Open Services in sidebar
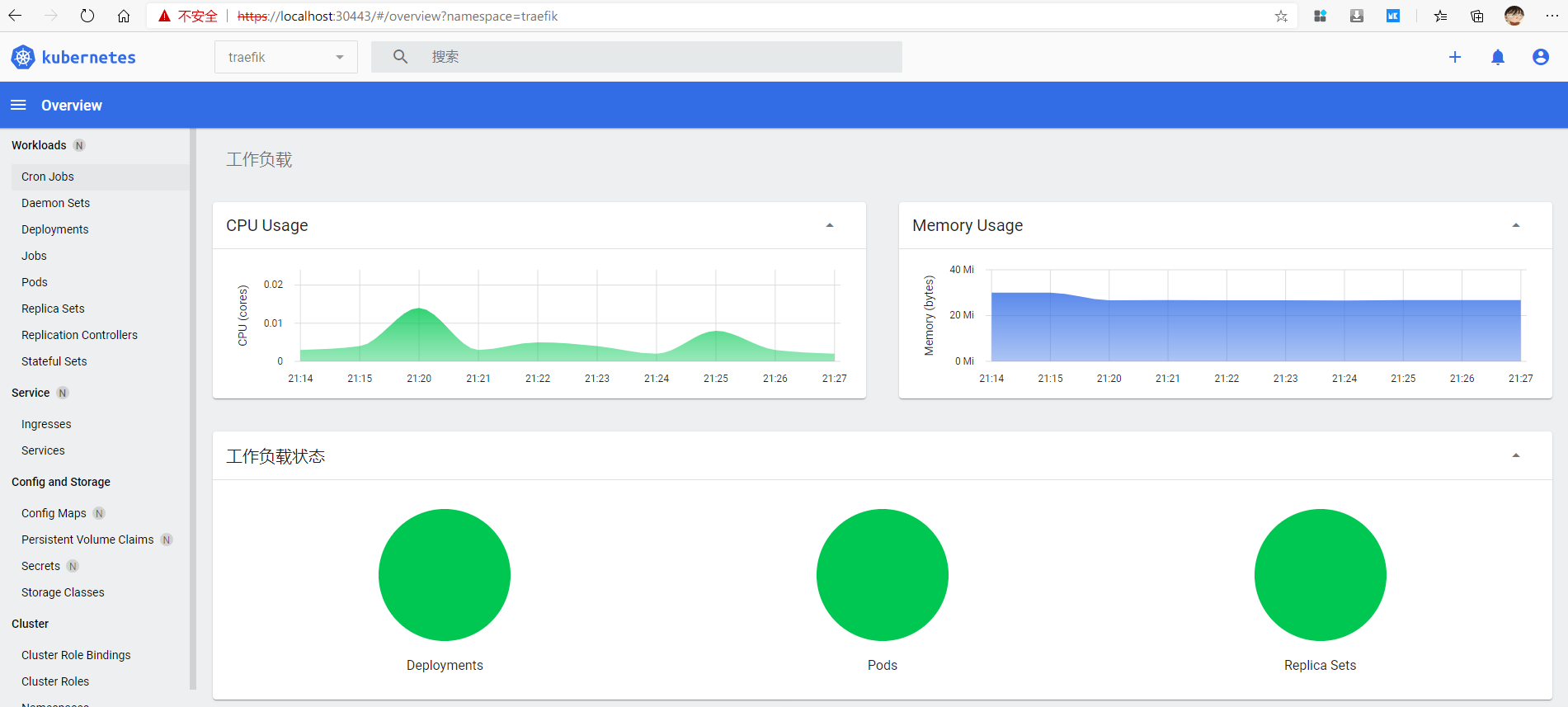 [43, 450]
